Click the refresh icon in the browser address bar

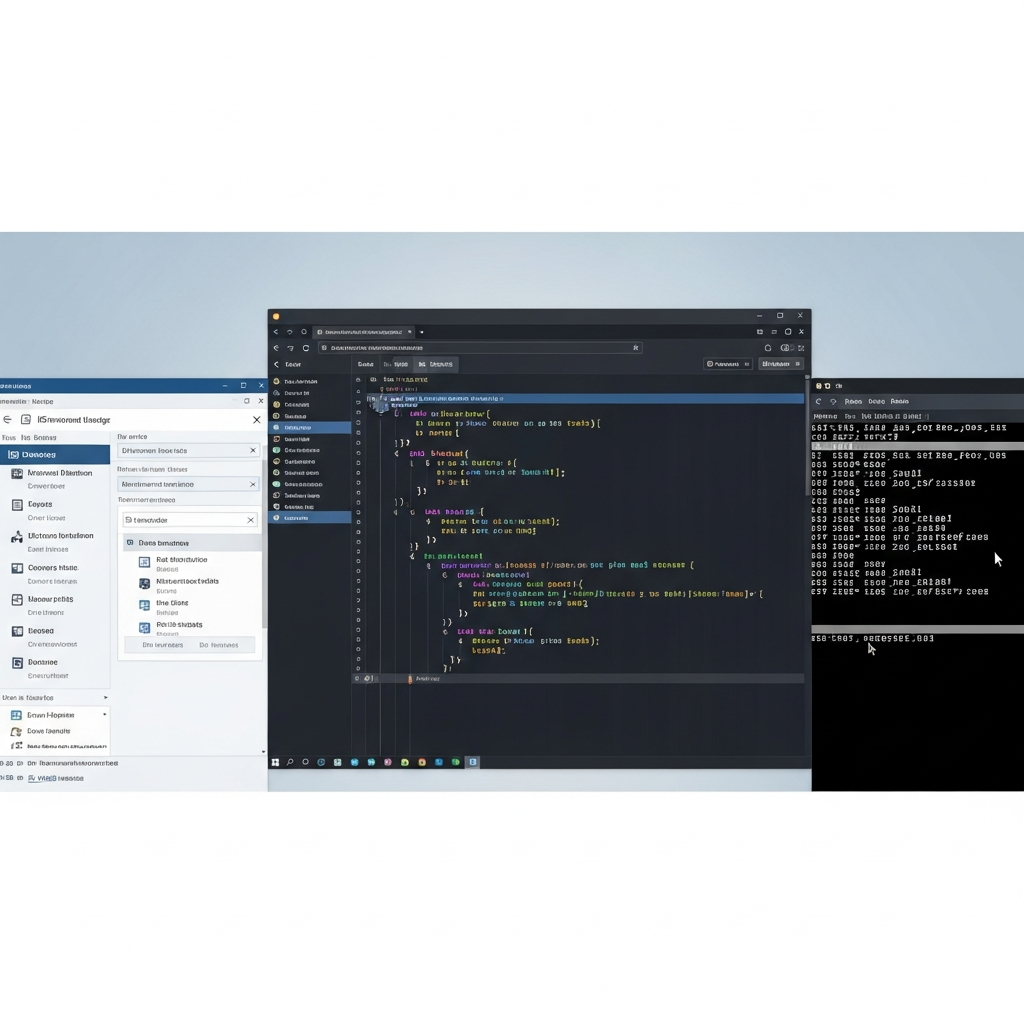(x=306, y=347)
